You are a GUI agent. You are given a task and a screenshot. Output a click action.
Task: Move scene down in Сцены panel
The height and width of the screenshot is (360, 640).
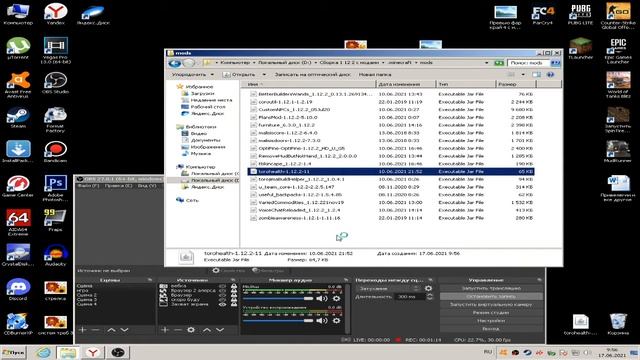coord(124,329)
